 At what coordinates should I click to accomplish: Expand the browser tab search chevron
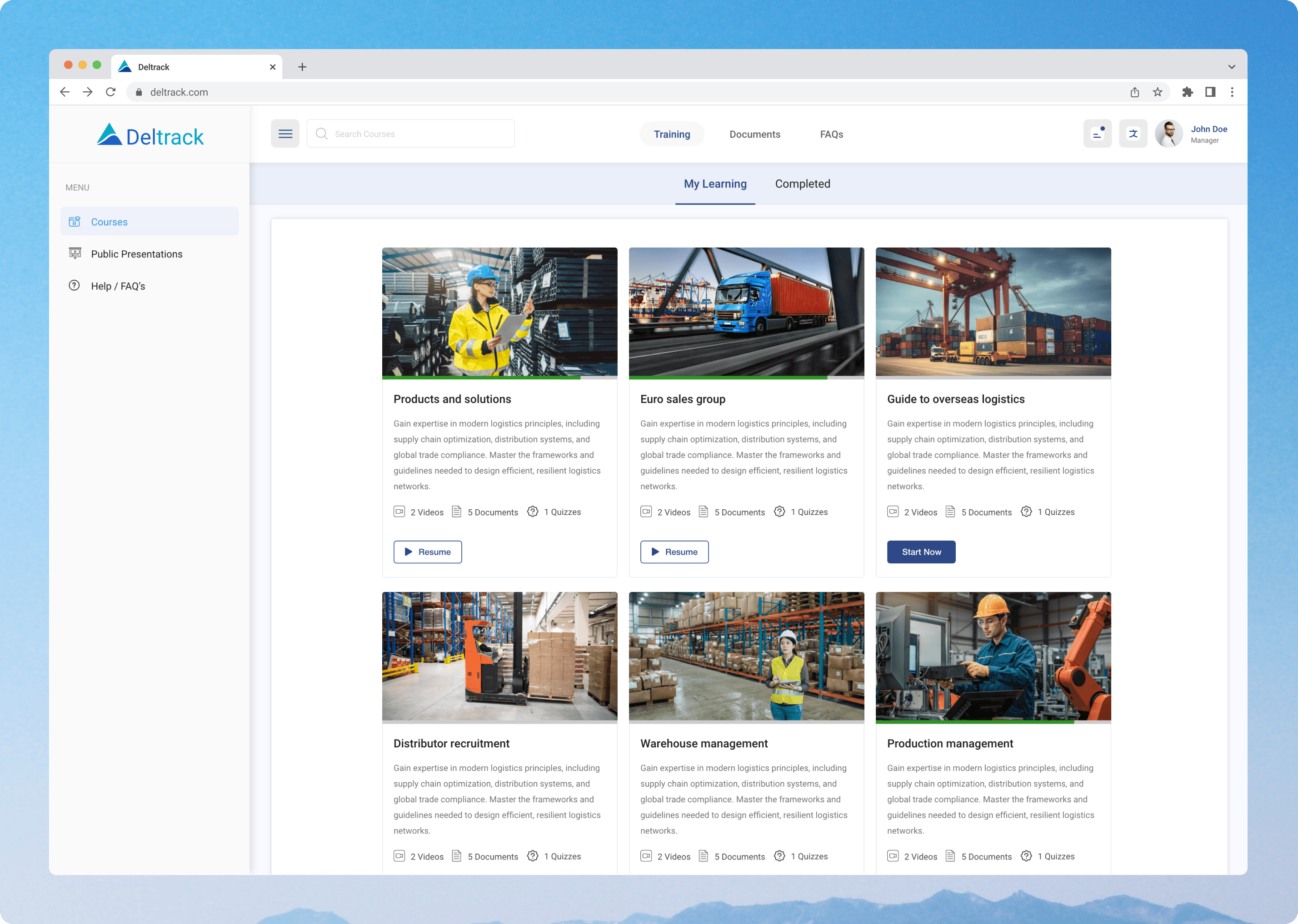coord(1232,67)
